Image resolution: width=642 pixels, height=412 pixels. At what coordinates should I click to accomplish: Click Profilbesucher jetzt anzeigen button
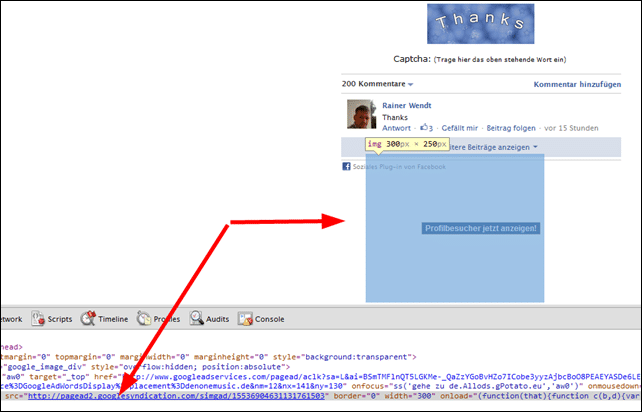coord(481,229)
